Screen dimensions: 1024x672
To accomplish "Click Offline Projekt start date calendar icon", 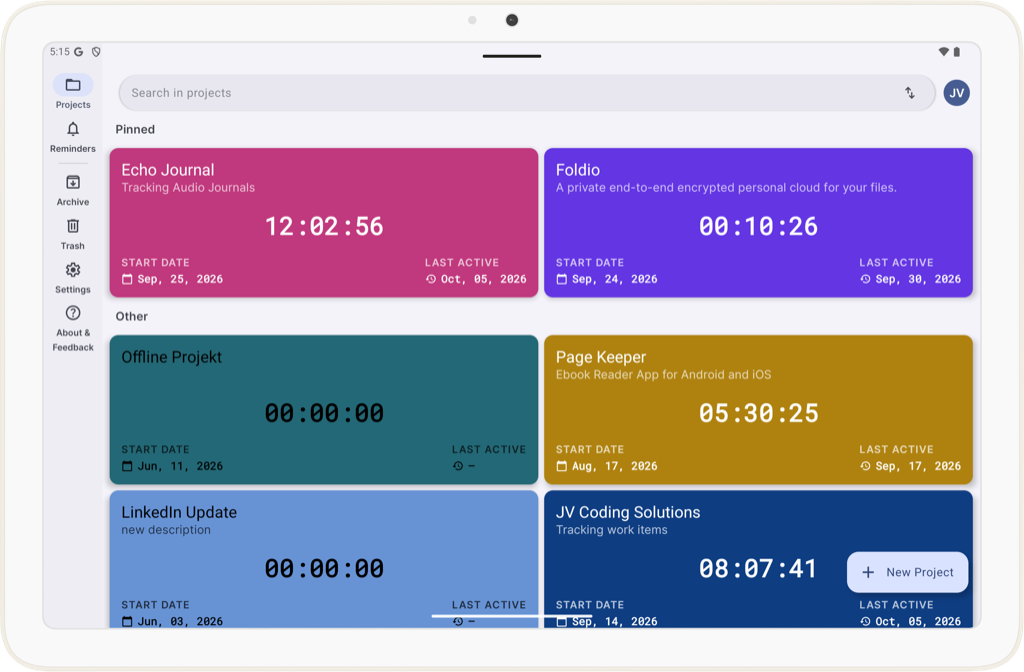I will 127,466.
